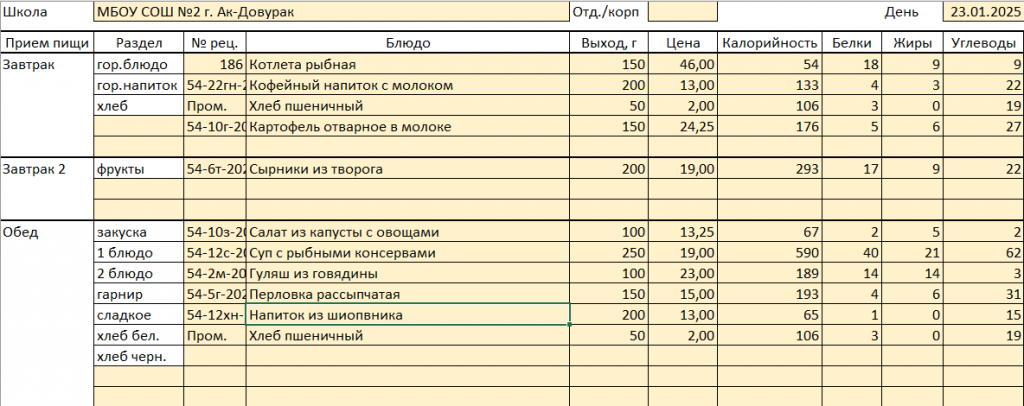Click the Блюдо column header
Screen dimensions: 1024x406
pos(408,43)
